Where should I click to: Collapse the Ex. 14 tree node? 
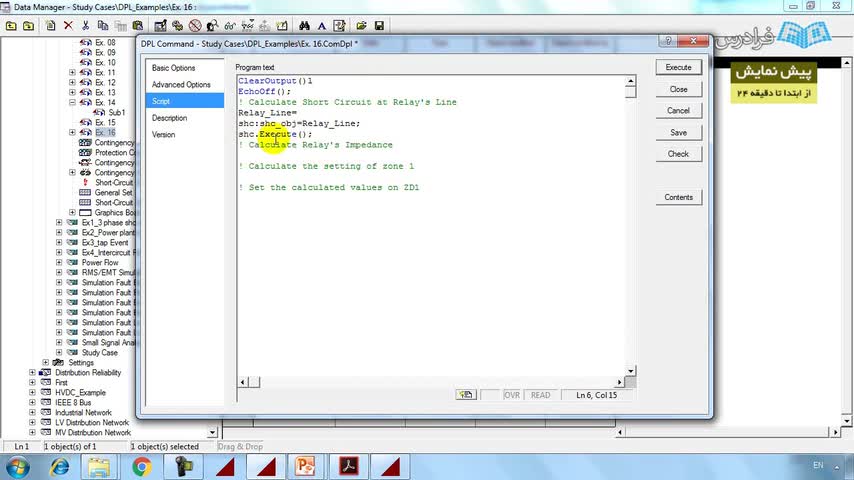[x=72, y=102]
